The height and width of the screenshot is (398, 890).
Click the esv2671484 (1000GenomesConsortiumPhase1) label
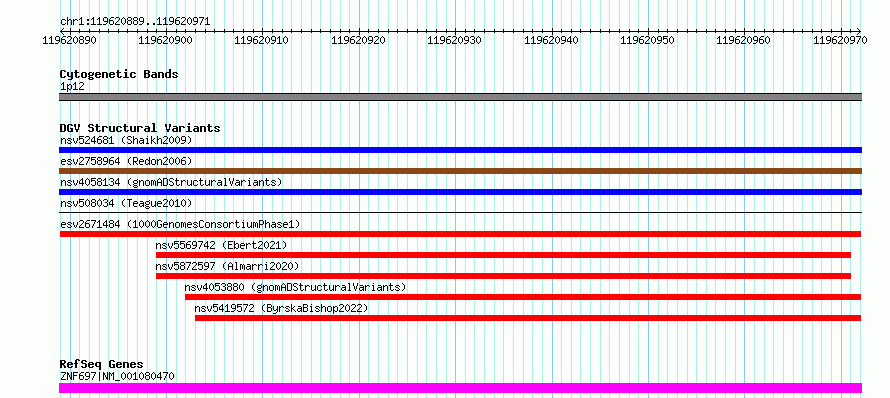pos(180,224)
